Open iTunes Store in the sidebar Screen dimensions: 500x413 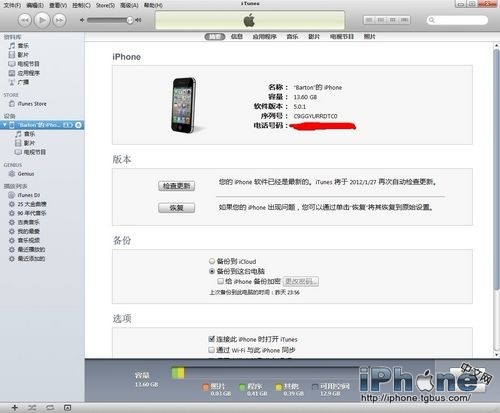(32, 104)
